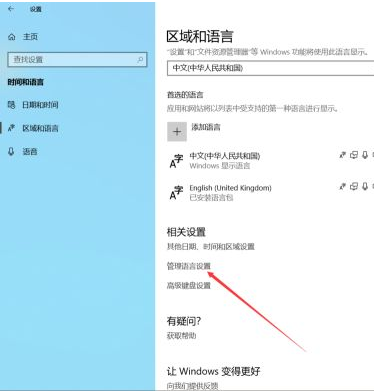Screen dimensions: 374x391
Task: Click the 区域和语言 page heading
Action: tap(200, 36)
